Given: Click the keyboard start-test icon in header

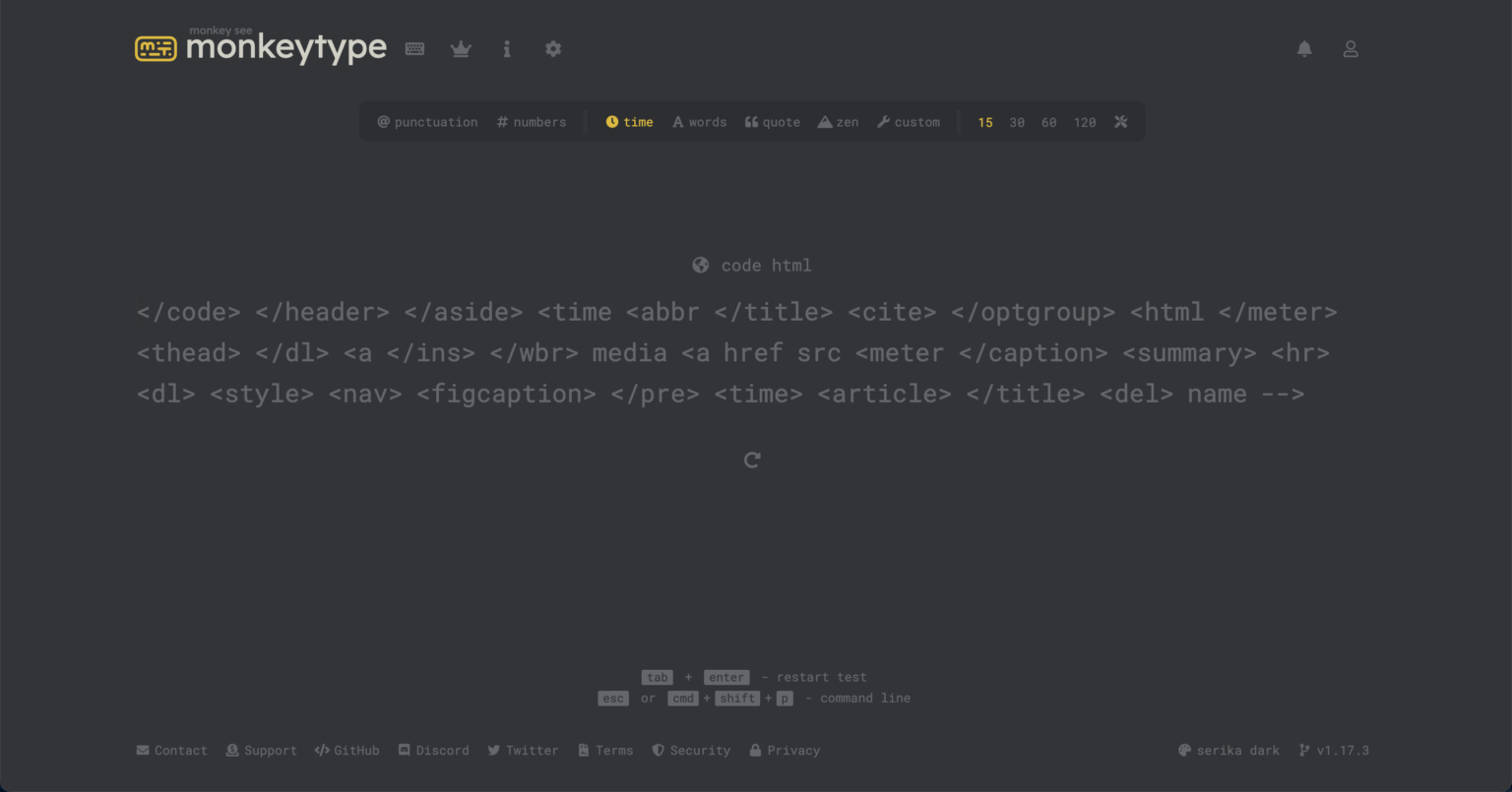Looking at the screenshot, I should (x=414, y=49).
